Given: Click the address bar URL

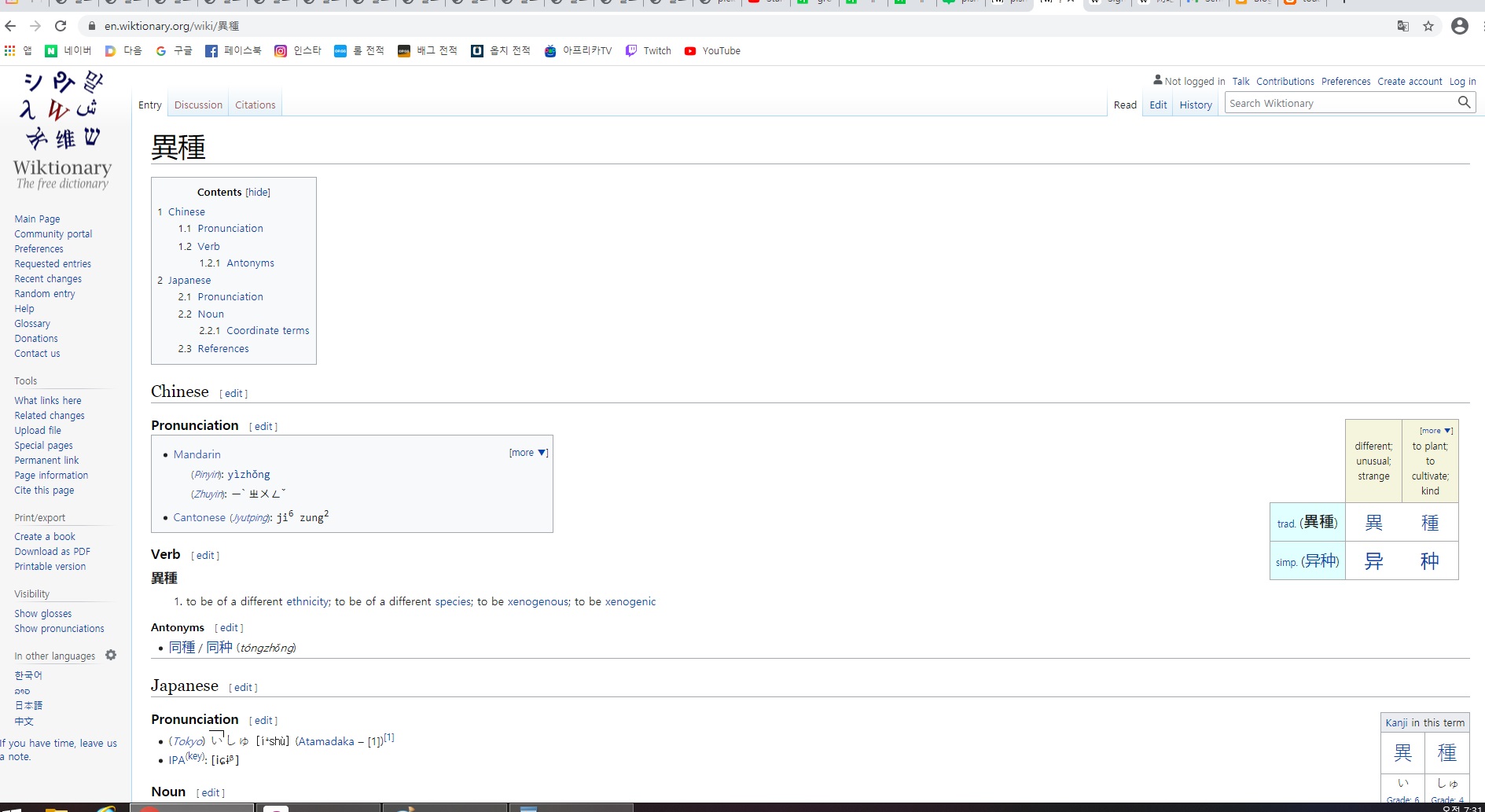Looking at the screenshot, I should (x=171, y=26).
